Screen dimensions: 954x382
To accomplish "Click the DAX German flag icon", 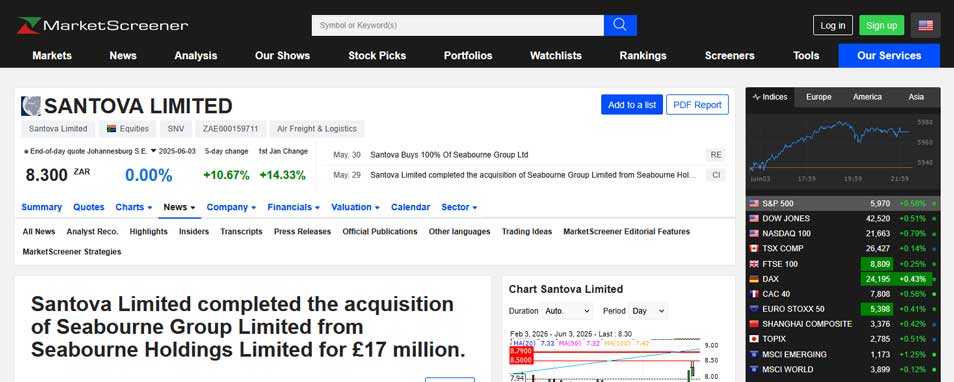I will 754,279.
